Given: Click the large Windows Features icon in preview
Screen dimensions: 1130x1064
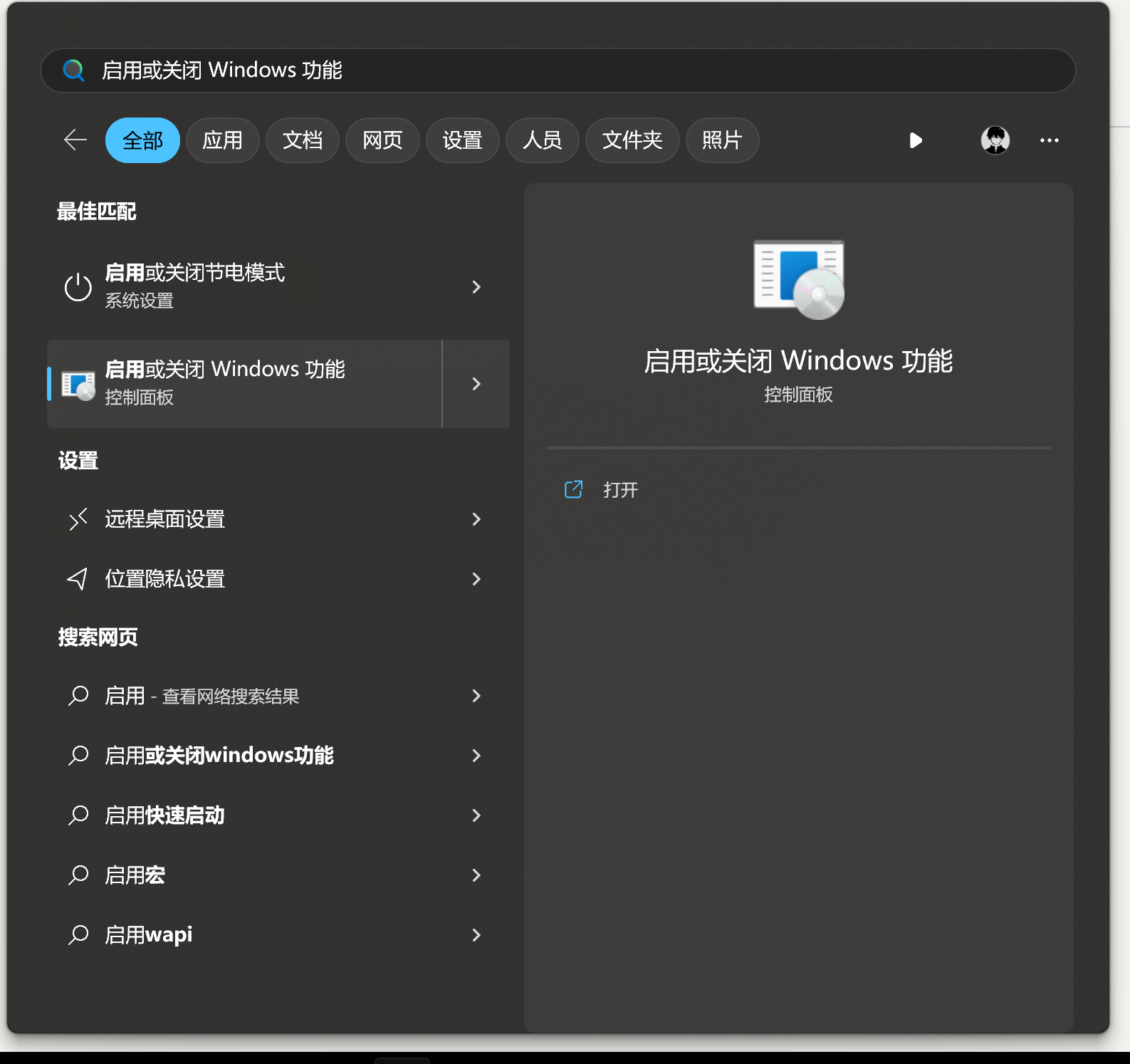Looking at the screenshot, I should pyautogui.click(x=798, y=279).
